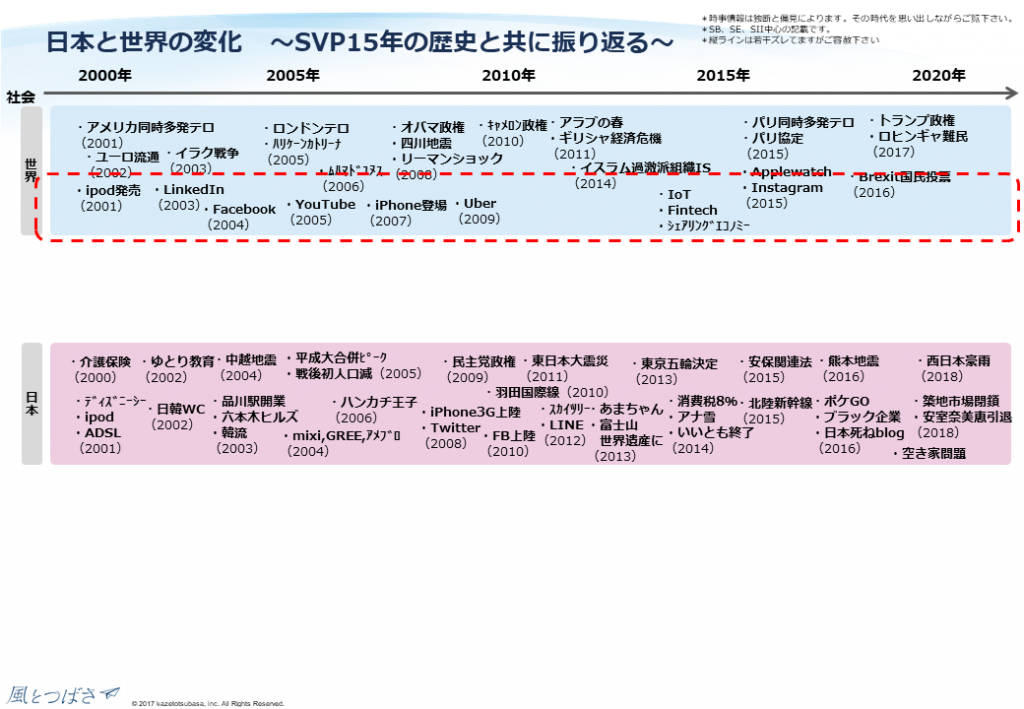Select the '2010年' timeline label

509,76
